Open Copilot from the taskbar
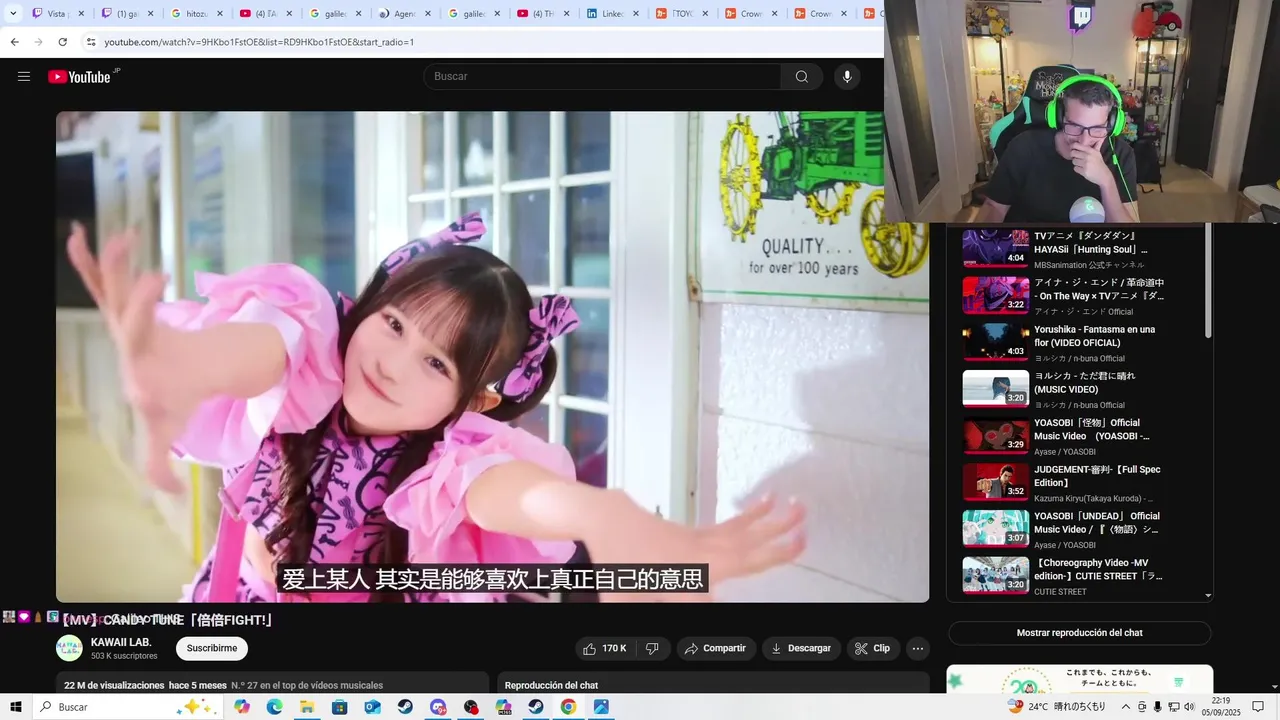This screenshot has width=1280, height=720. [241, 707]
